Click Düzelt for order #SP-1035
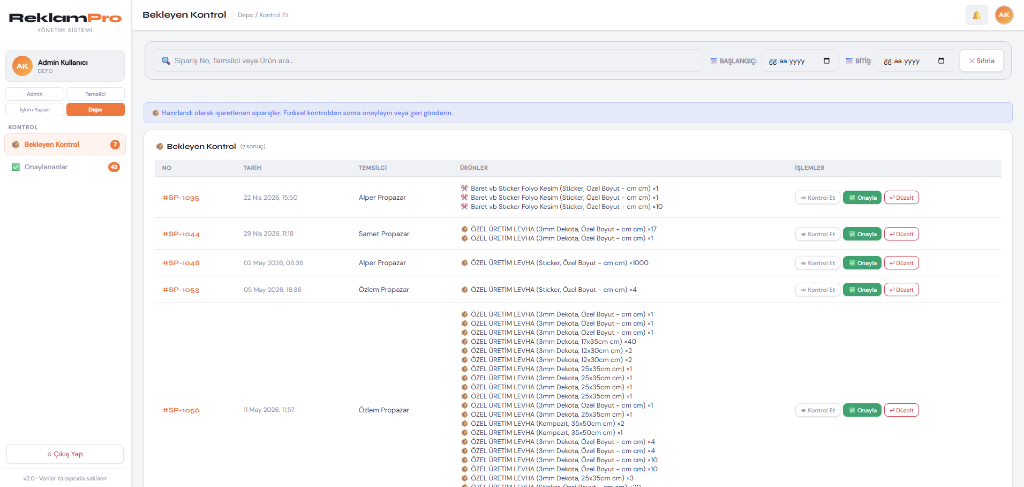This screenshot has width=1024, height=487. point(901,197)
